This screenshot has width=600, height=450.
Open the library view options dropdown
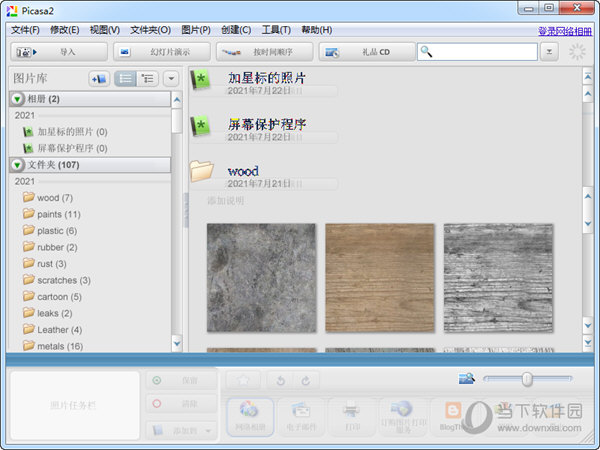click(171, 78)
